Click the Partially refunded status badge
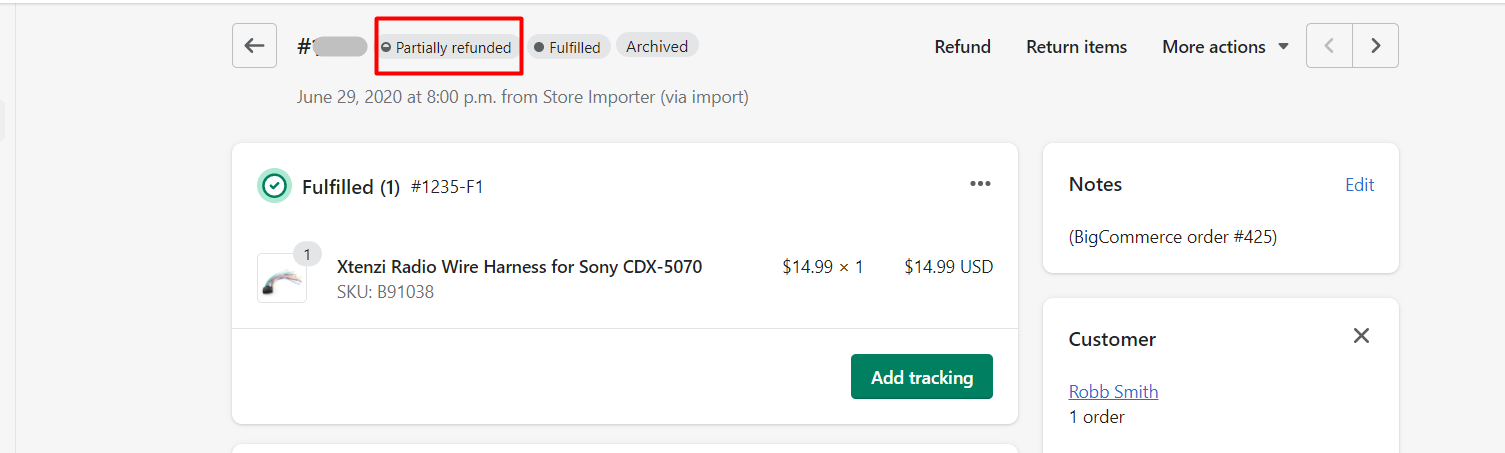Image resolution: width=1505 pixels, height=453 pixels. coord(447,47)
